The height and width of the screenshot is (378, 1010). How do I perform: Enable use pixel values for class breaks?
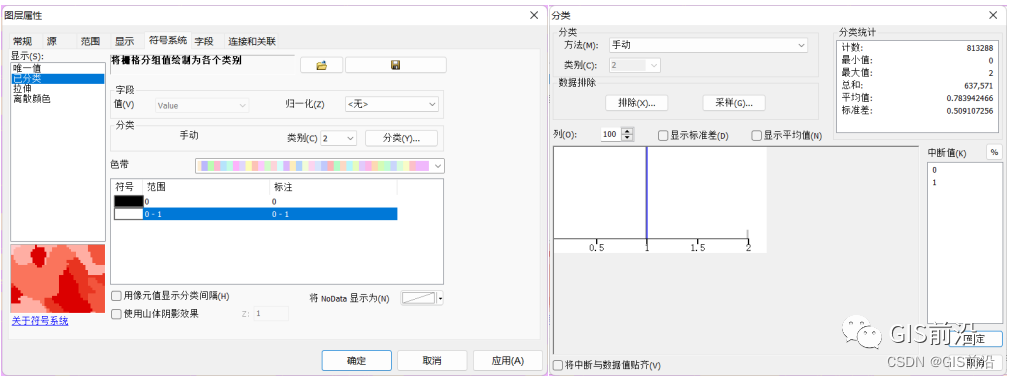coord(117,296)
